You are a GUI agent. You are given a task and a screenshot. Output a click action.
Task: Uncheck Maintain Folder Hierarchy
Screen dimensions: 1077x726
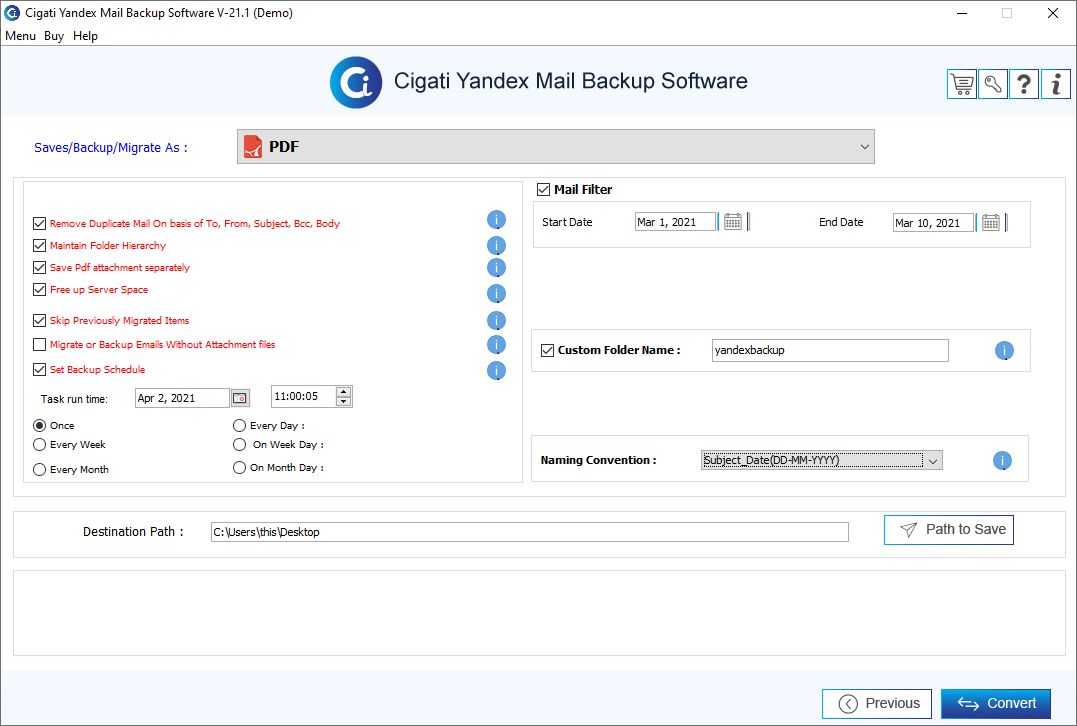click(39, 245)
